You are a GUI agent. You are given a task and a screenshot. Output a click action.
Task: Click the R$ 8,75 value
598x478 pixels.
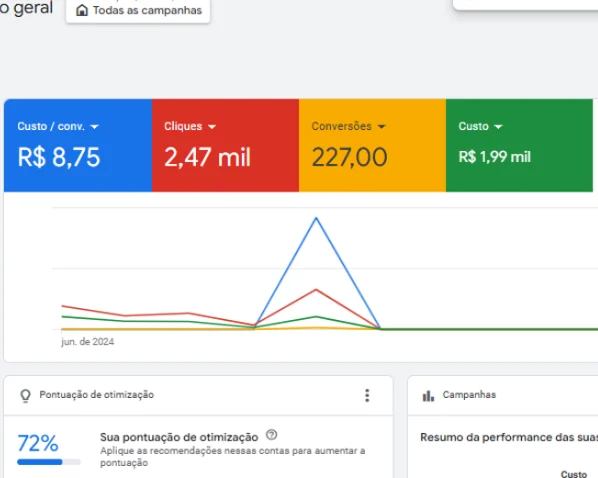[x=59, y=157]
